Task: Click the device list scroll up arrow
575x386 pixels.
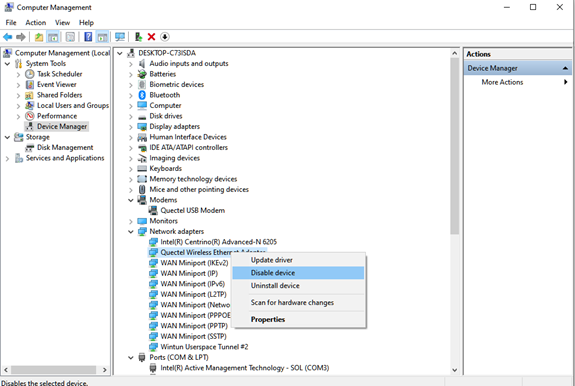Action: 455,54
